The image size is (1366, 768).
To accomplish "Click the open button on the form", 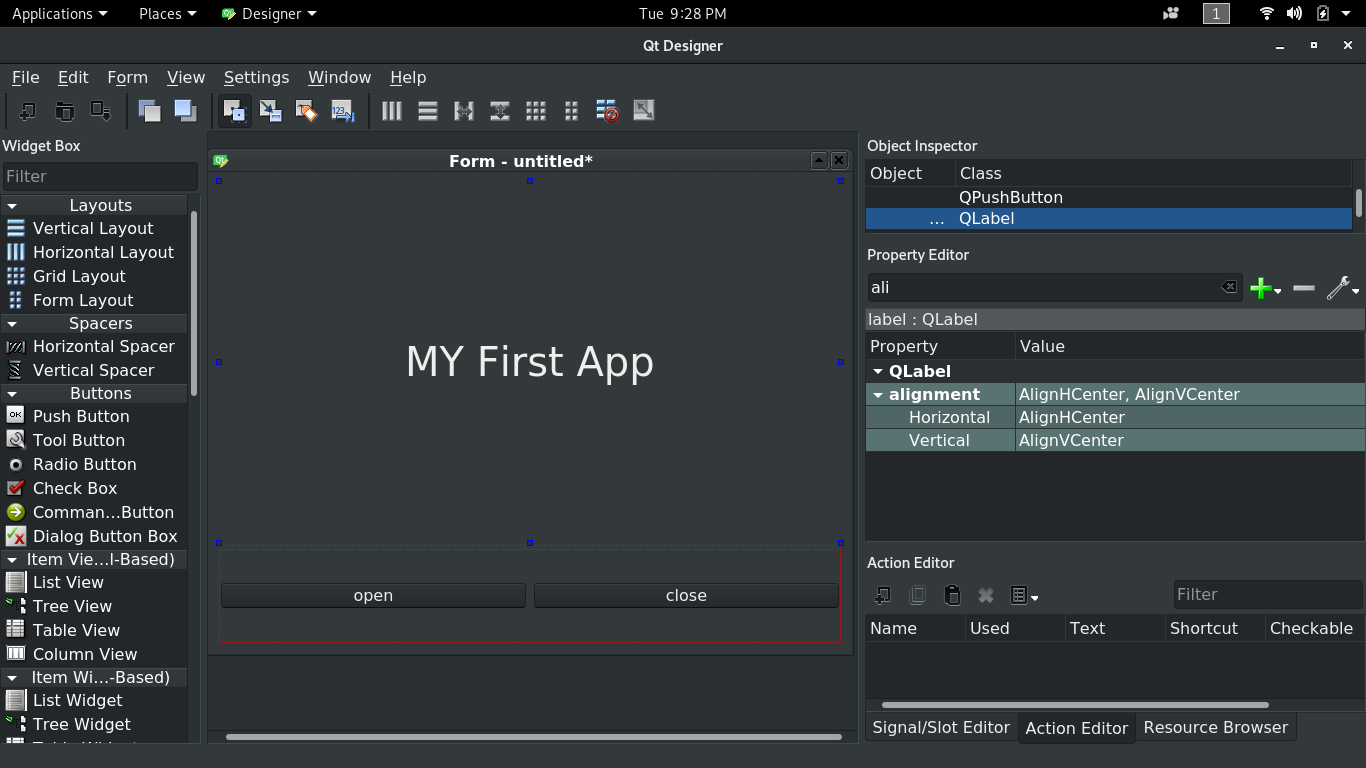I will (372, 595).
